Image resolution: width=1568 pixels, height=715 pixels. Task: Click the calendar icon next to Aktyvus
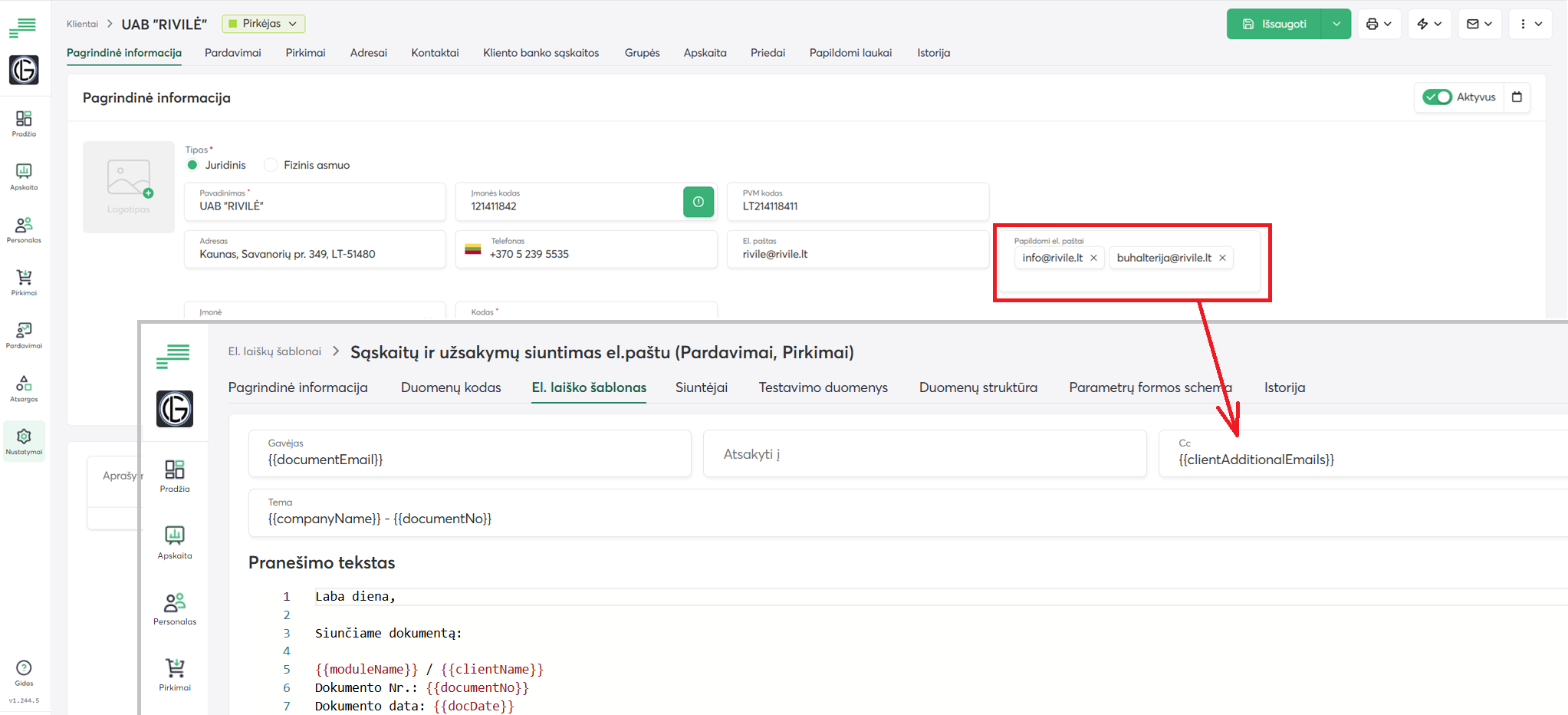click(x=1516, y=97)
